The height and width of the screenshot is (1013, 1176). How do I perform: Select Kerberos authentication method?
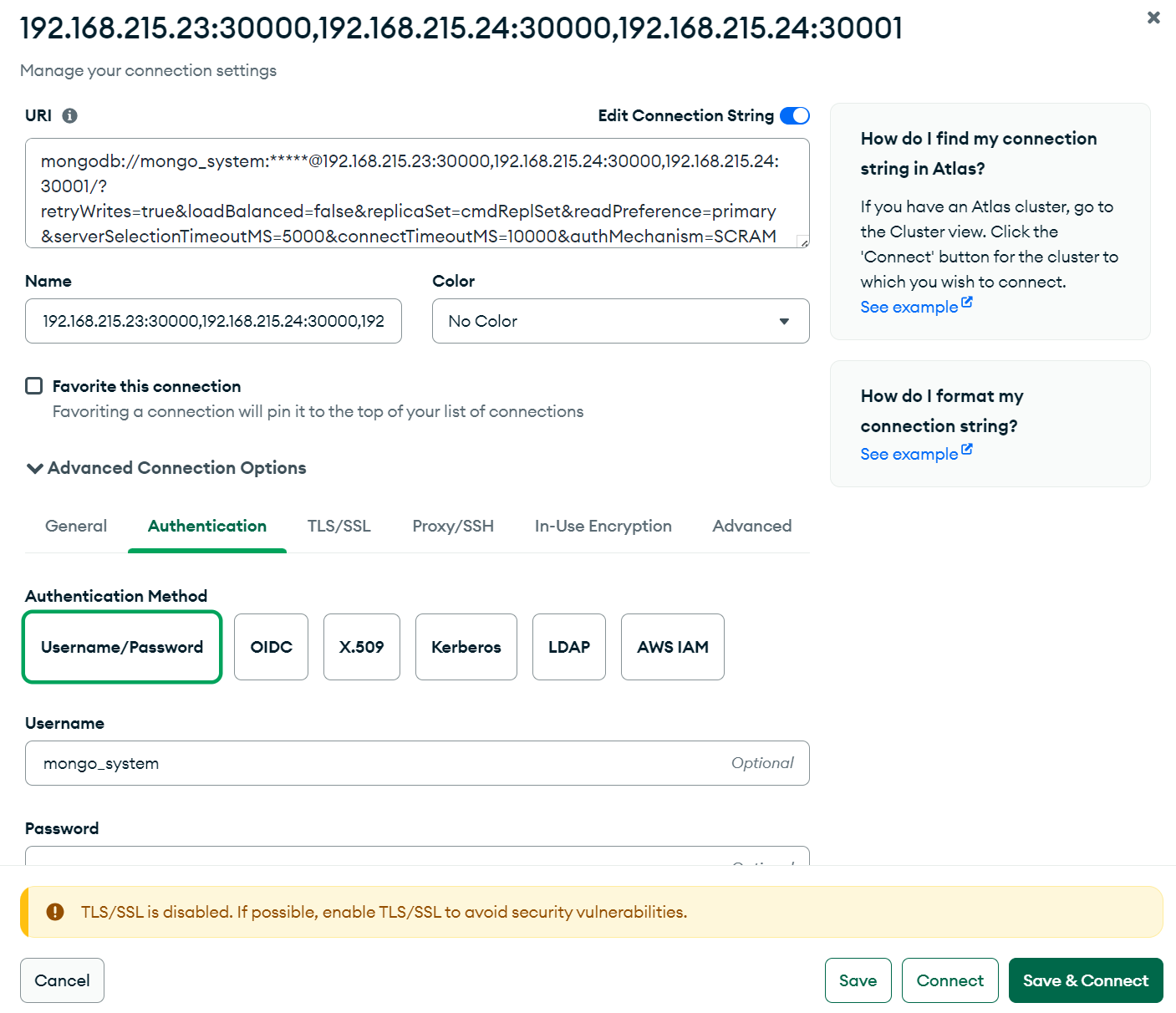point(466,647)
